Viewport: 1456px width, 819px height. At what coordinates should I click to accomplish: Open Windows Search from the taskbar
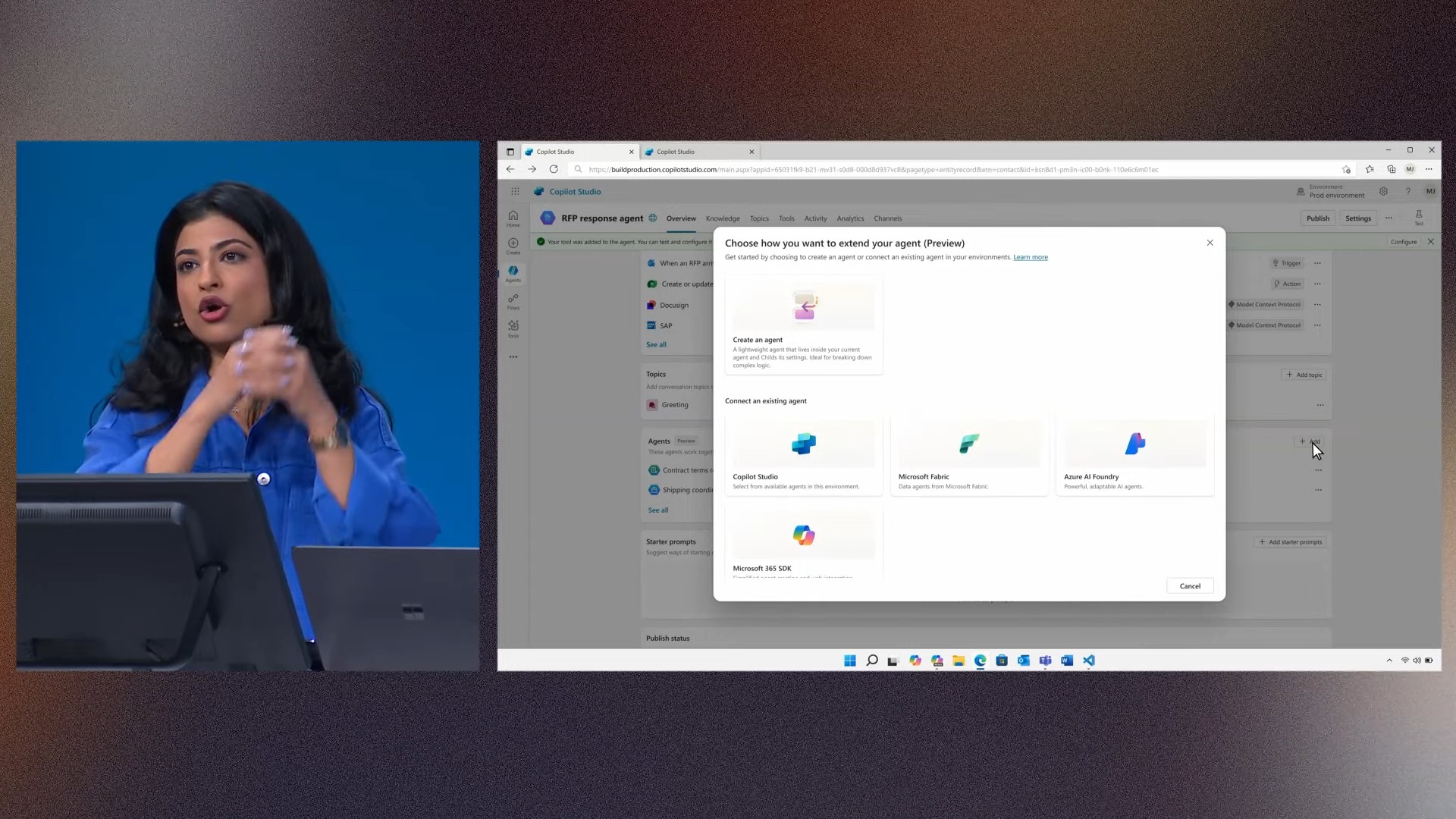coord(872,661)
